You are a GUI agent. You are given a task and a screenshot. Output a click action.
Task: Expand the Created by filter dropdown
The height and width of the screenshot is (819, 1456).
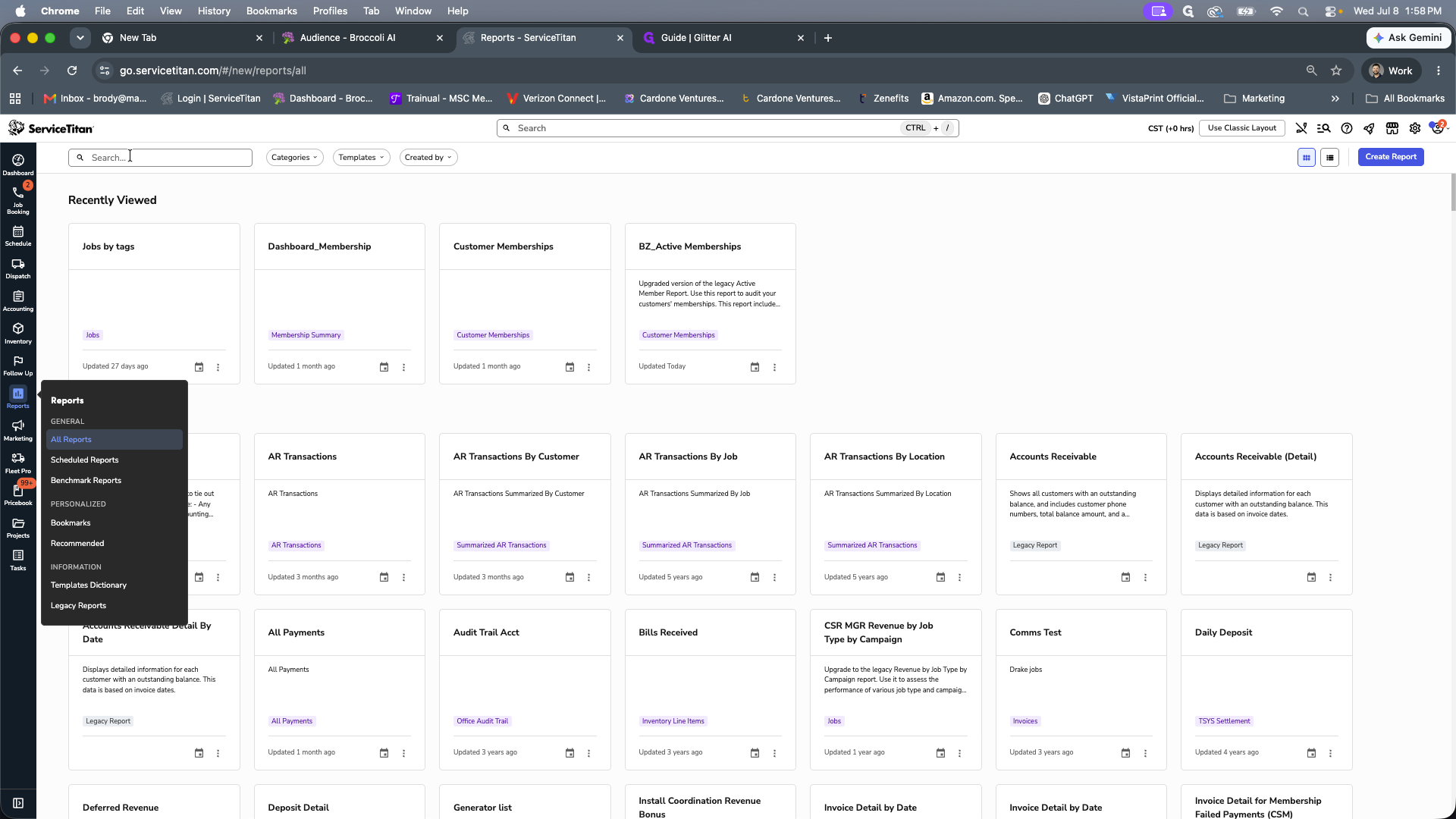point(428,158)
